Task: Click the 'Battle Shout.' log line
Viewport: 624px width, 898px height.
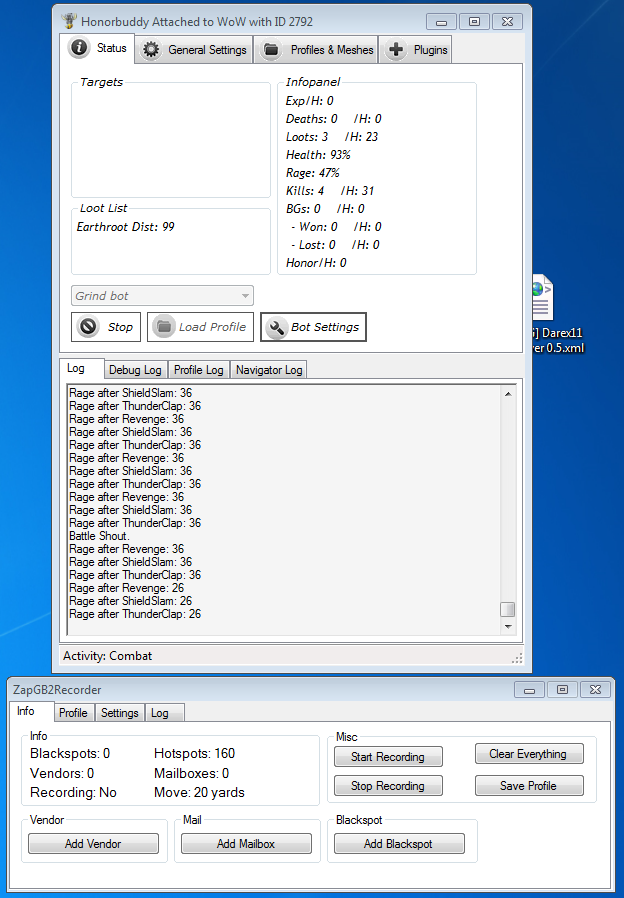Action: coord(99,536)
